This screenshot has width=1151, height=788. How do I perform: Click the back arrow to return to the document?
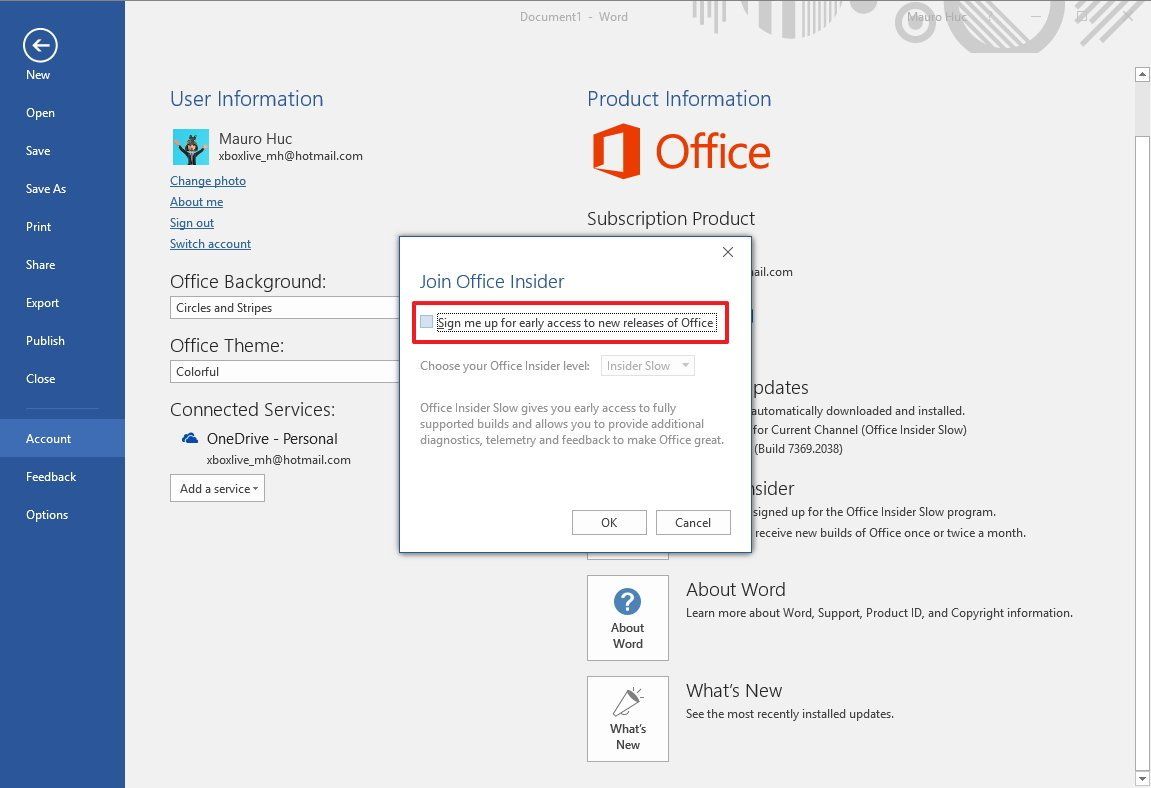[39, 45]
